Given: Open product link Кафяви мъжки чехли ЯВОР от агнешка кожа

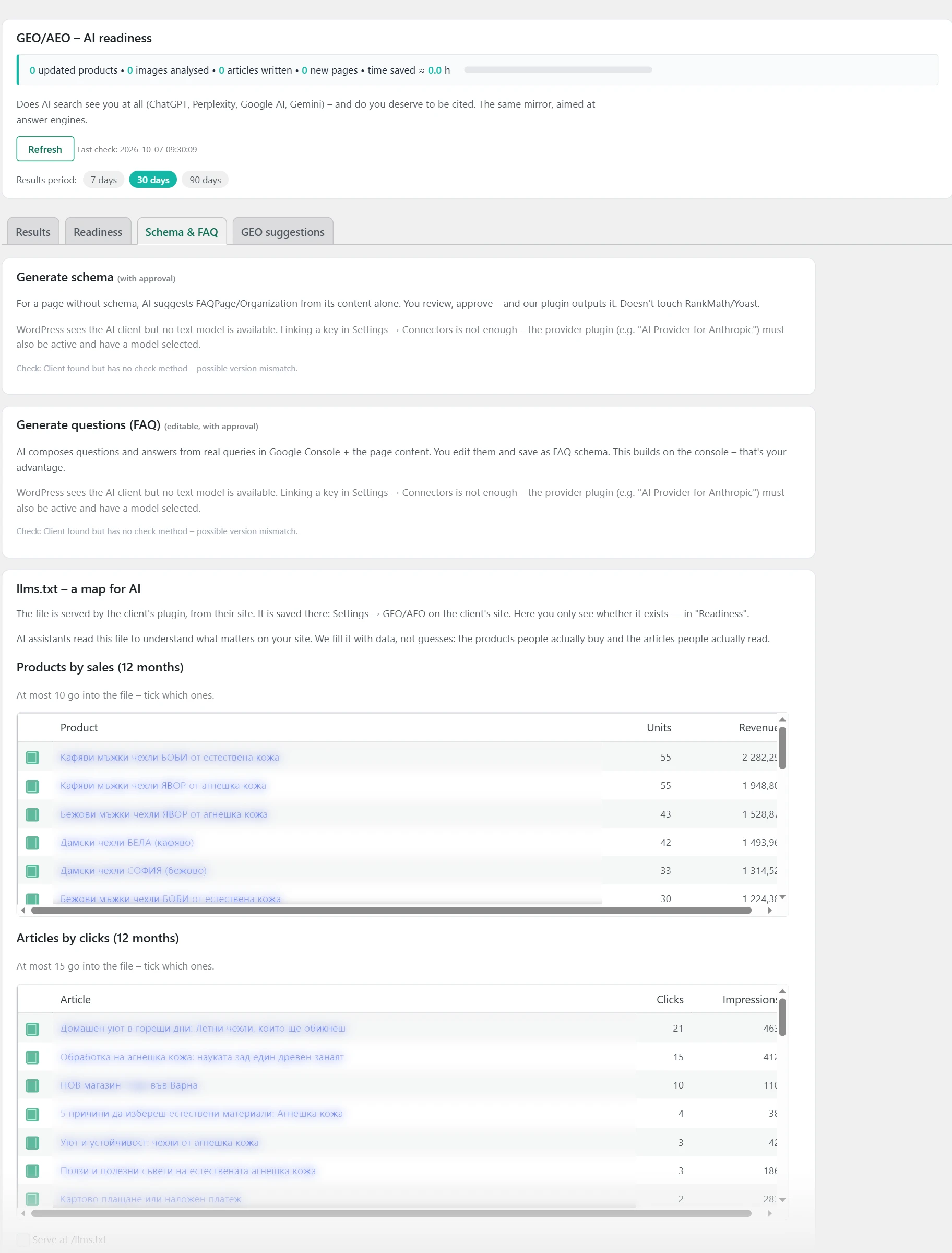Looking at the screenshot, I should coord(163,785).
